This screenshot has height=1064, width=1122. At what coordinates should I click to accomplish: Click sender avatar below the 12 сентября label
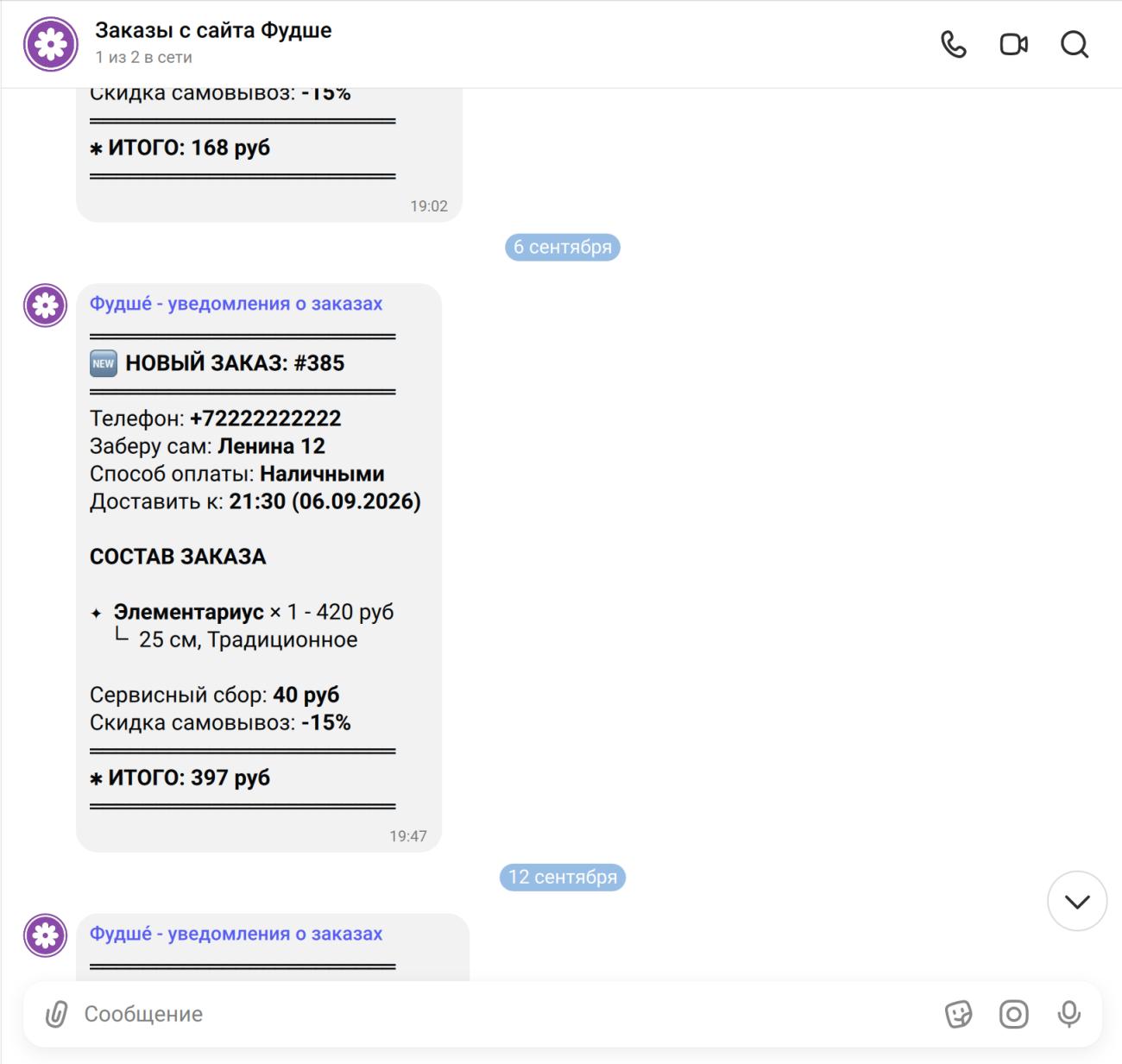click(x=45, y=935)
